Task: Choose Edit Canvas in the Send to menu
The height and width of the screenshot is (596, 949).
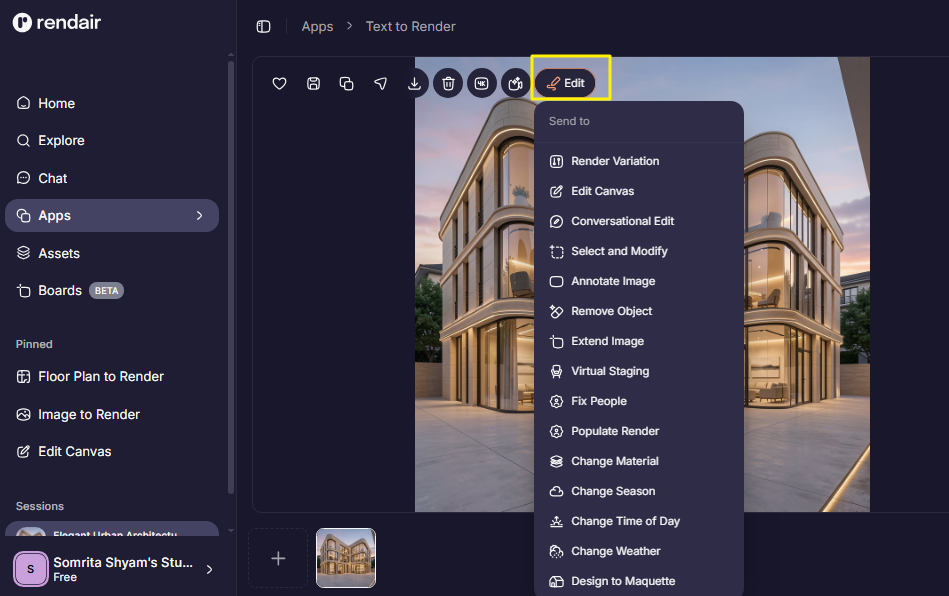Action: [x=639, y=191]
